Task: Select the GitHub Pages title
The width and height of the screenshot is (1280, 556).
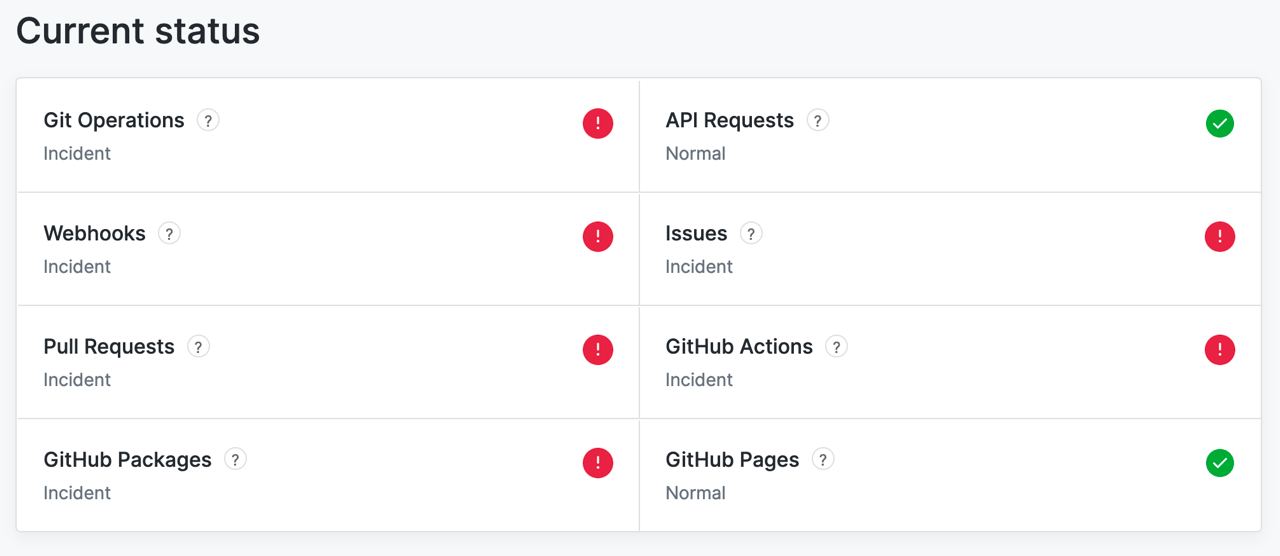Action: [732, 459]
